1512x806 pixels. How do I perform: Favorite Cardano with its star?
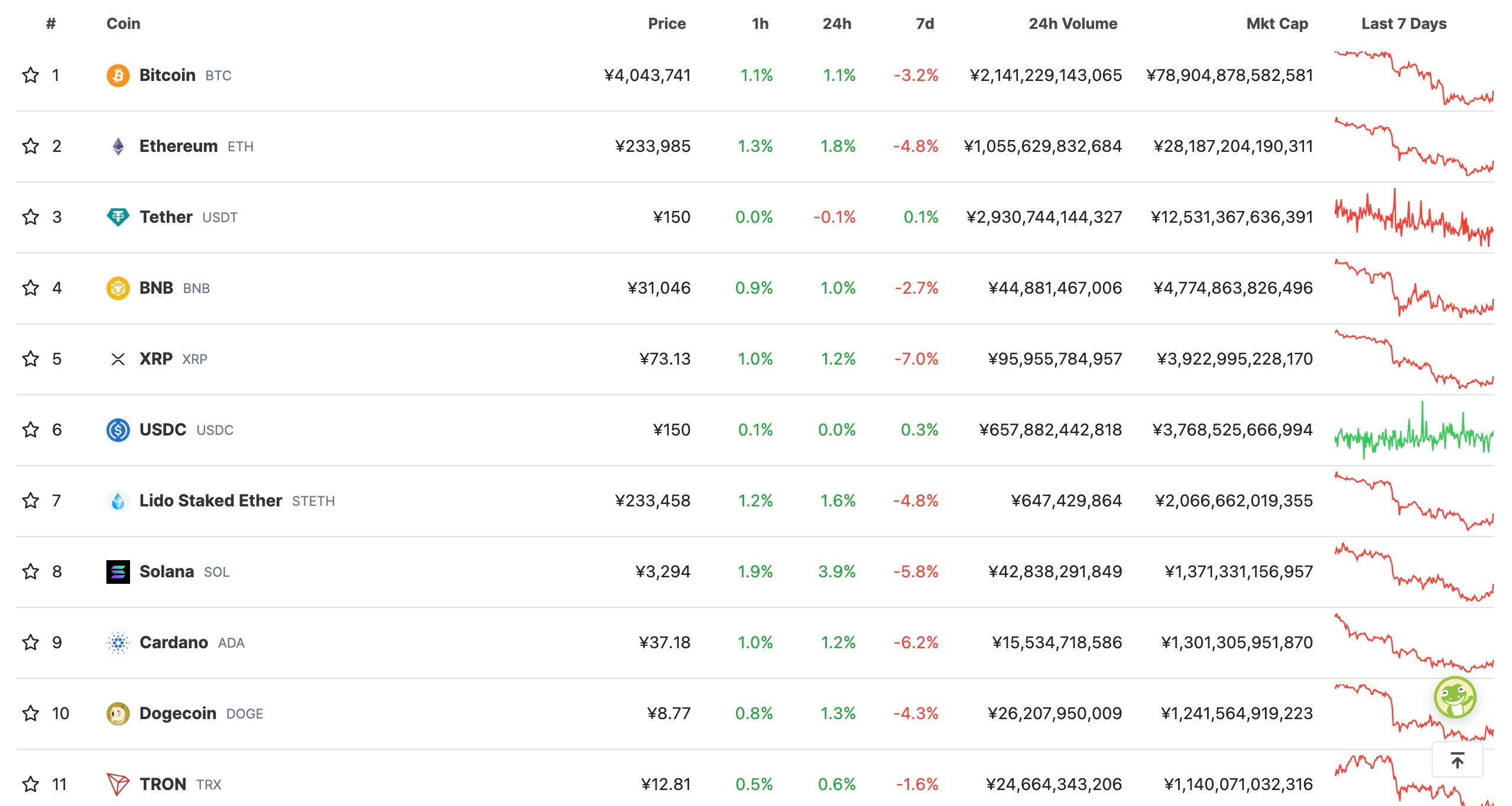point(31,642)
